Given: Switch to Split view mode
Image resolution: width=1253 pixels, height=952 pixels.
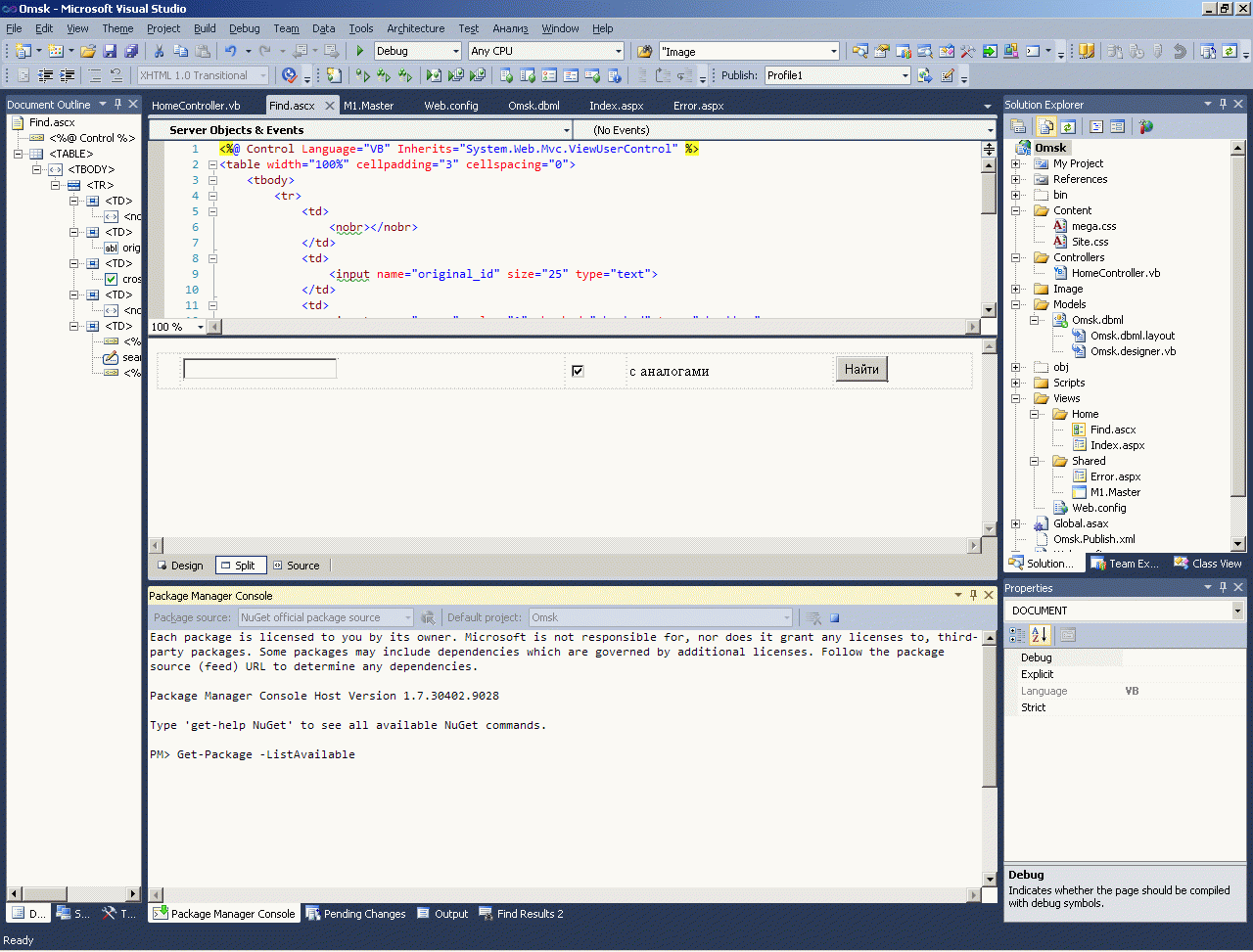Looking at the screenshot, I should point(240,566).
